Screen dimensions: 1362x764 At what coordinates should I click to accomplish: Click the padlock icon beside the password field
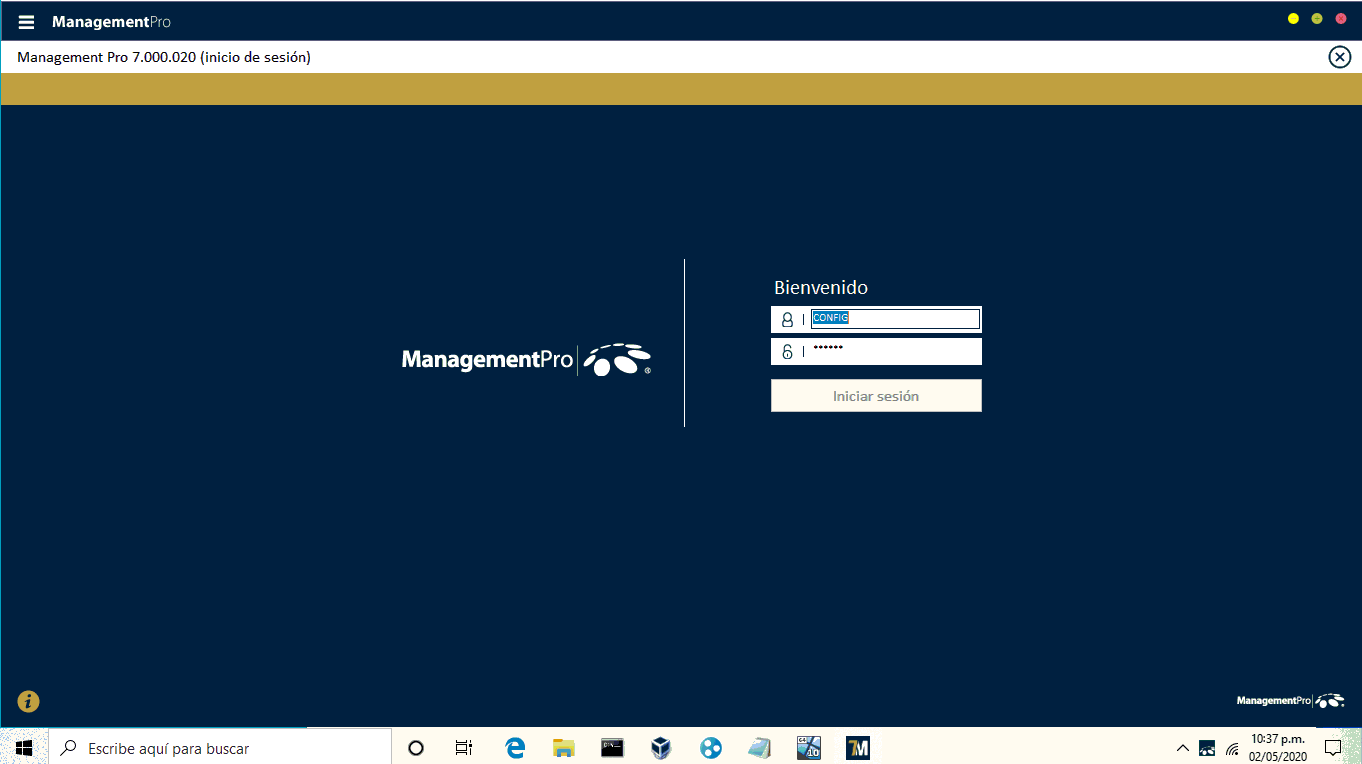[787, 351]
